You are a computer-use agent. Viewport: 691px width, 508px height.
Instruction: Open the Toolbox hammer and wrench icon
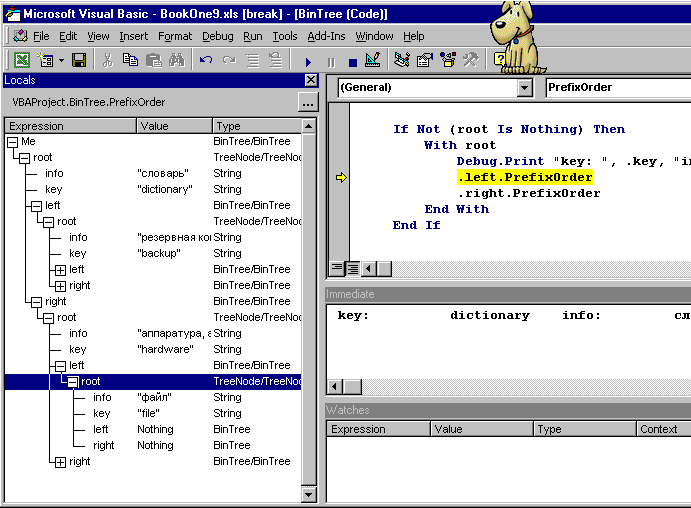(471, 60)
